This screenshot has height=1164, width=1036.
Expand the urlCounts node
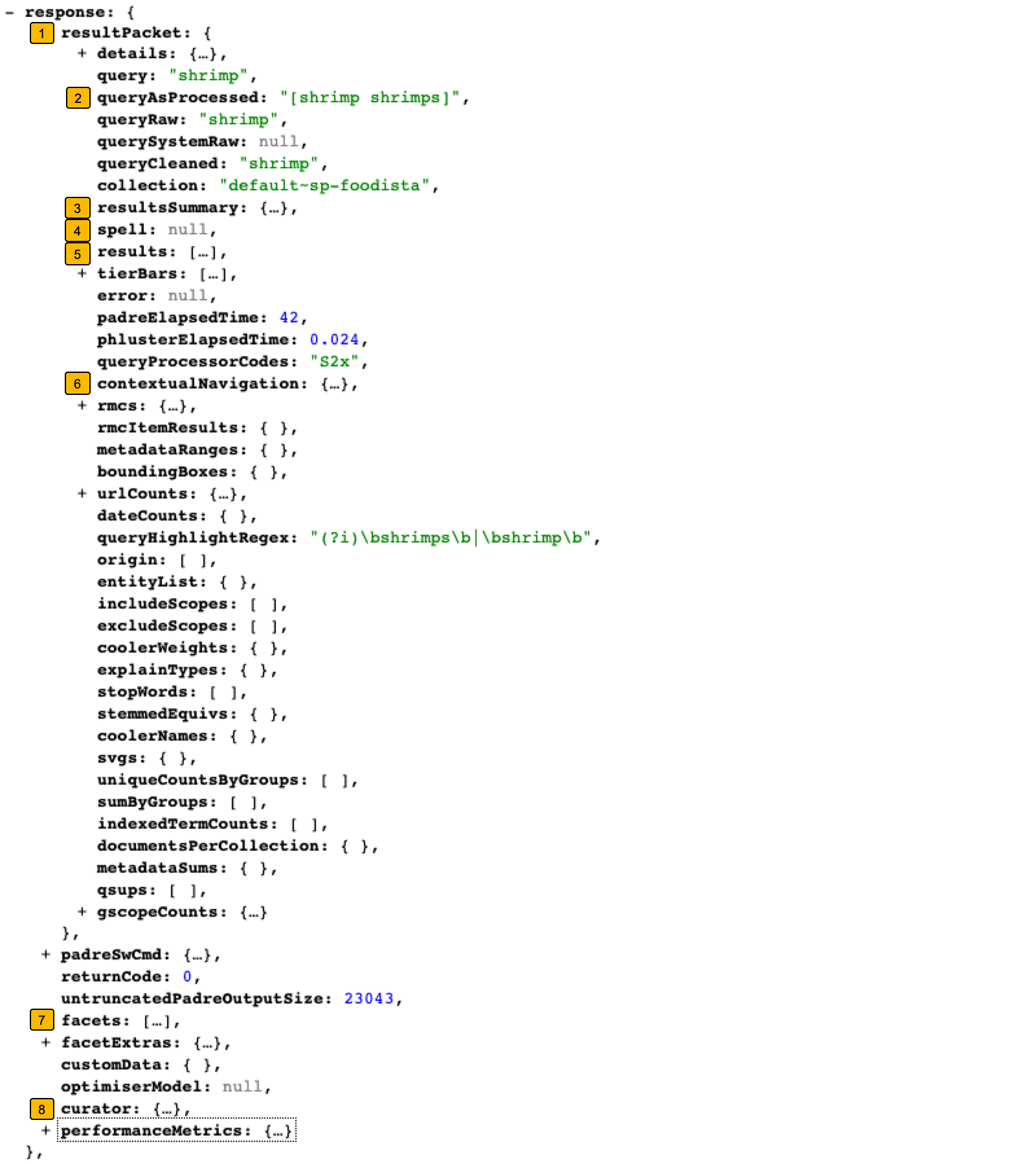click(x=82, y=493)
